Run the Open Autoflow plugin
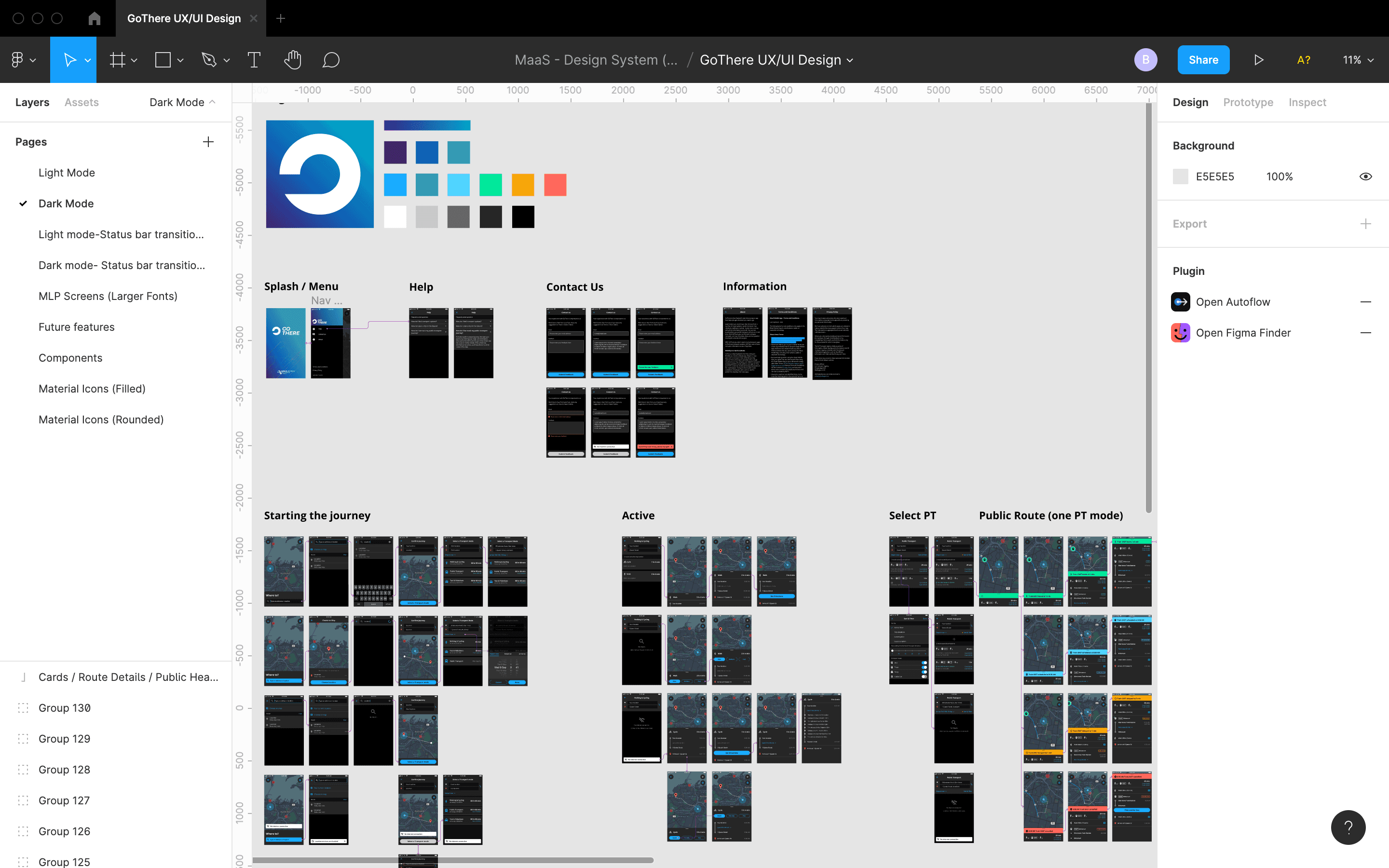 pyautogui.click(x=1233, y=302)
